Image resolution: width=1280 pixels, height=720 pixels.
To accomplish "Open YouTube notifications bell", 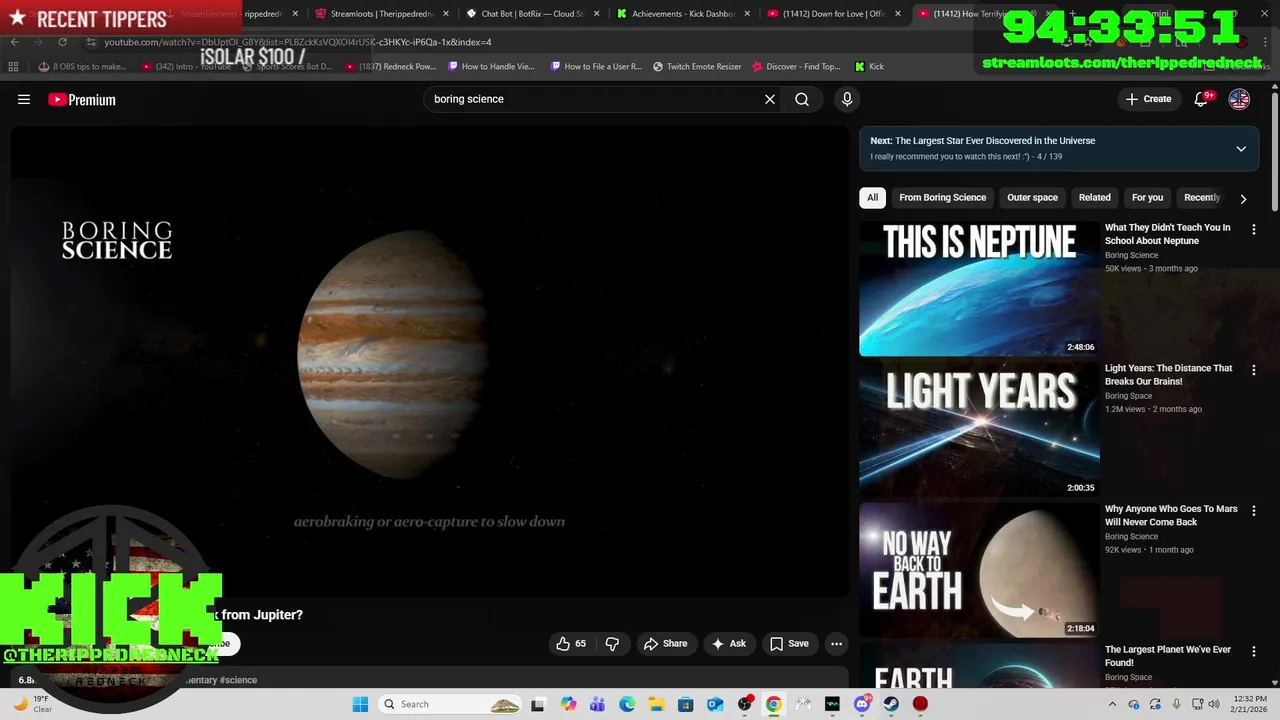I will coord(1202,99).
